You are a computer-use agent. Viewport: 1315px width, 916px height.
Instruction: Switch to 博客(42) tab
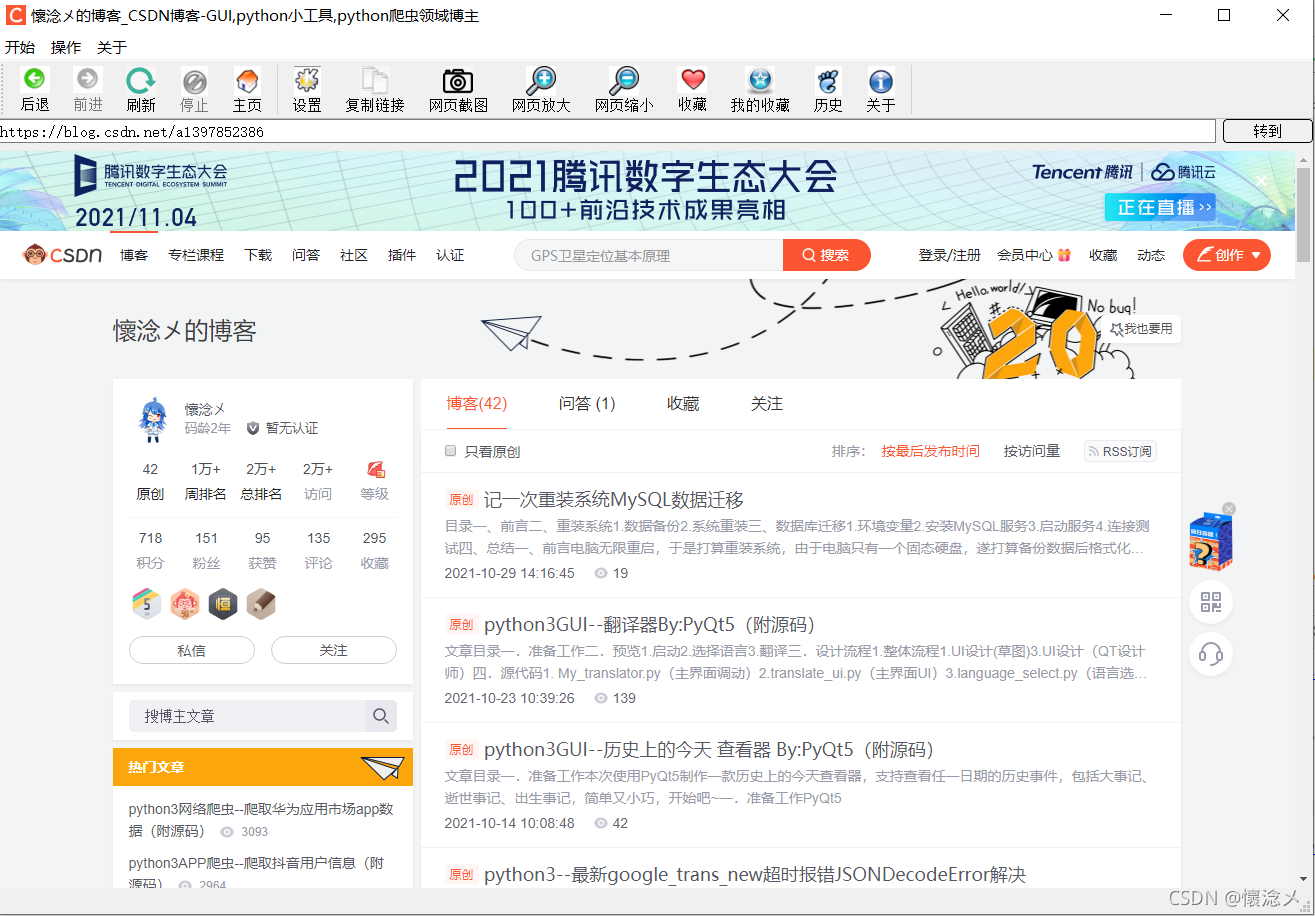click(x=477, y=404)
